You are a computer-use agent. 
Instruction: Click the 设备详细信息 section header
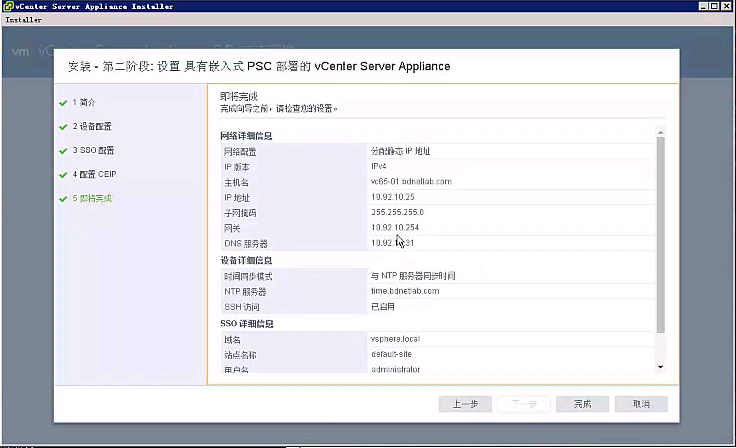tap(246, 260)
